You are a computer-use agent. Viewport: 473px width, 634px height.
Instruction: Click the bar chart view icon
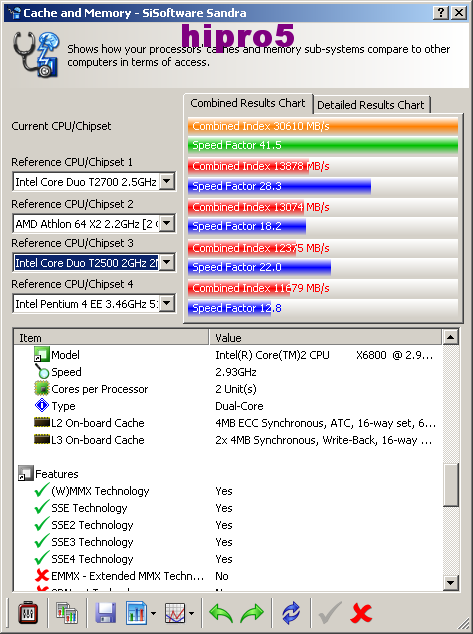[x=137, y=613]
